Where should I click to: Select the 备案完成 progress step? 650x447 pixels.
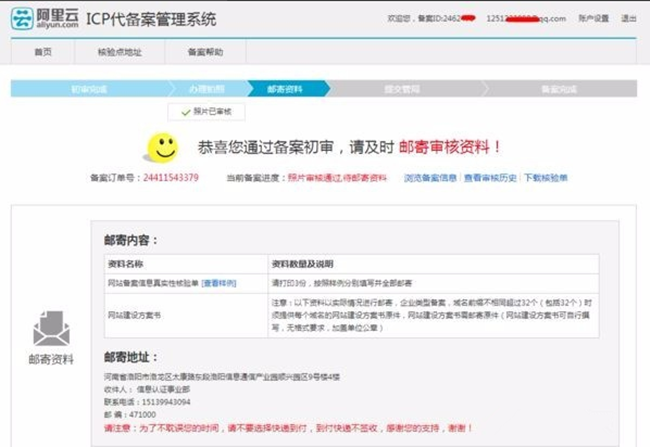[x=559, y=89]
